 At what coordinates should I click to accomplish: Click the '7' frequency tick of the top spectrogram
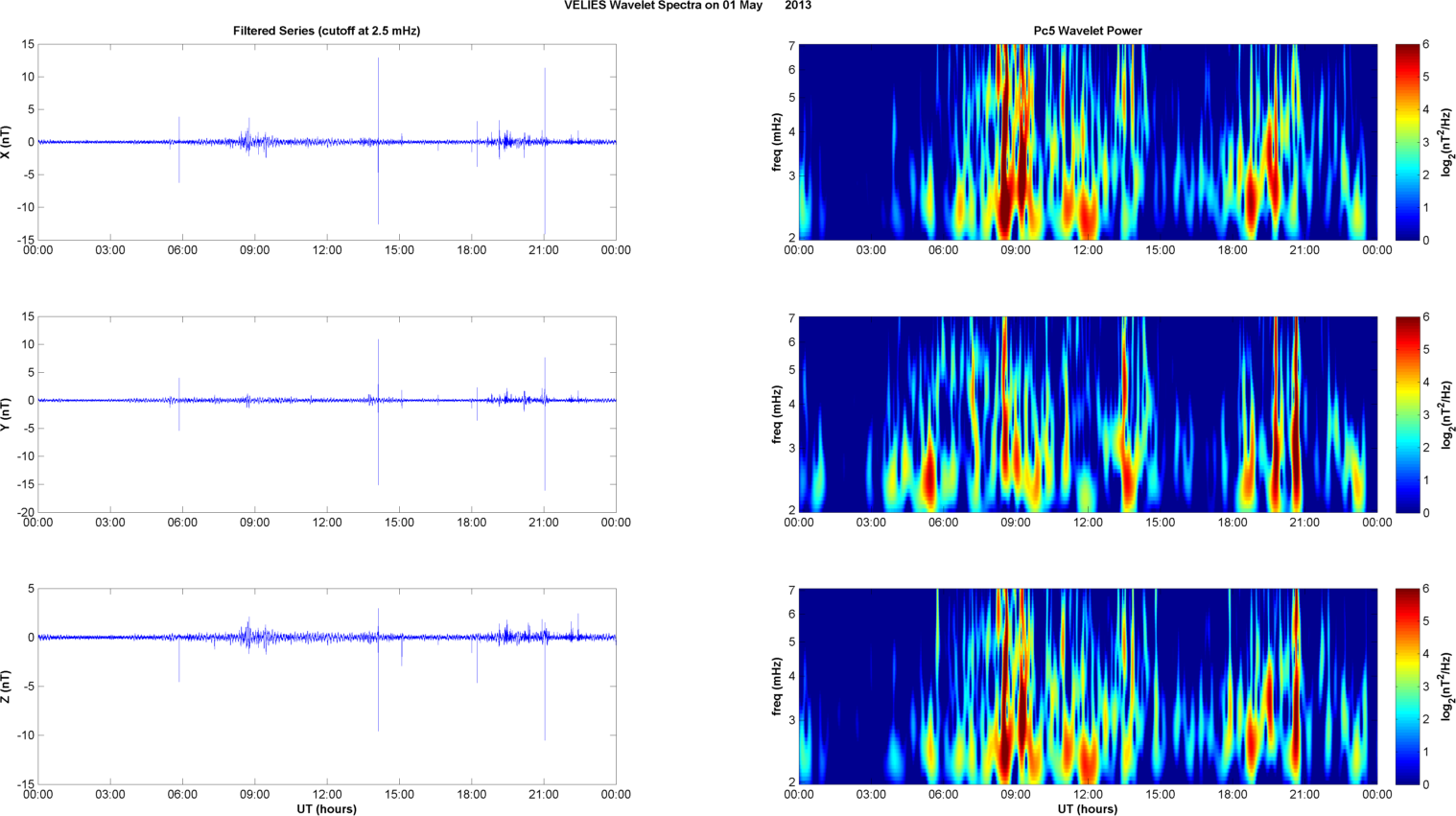[x=792, y=46]
